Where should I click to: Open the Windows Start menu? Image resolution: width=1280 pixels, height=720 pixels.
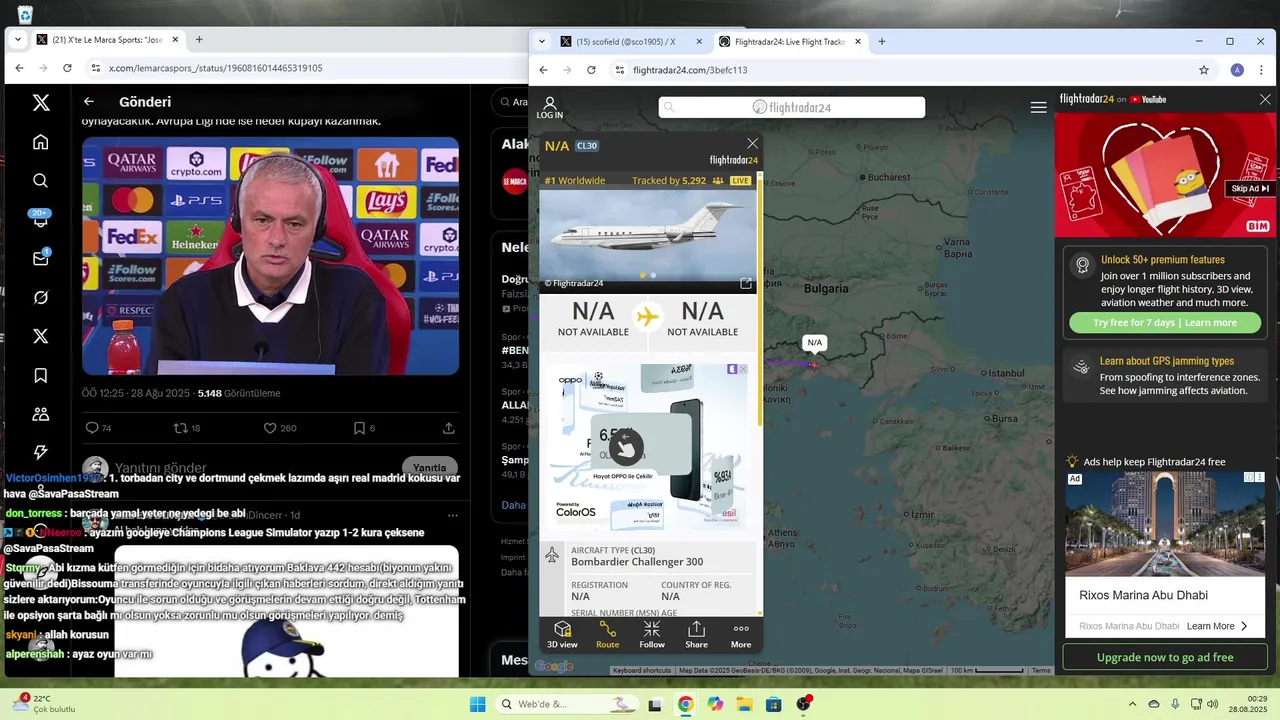477,704
